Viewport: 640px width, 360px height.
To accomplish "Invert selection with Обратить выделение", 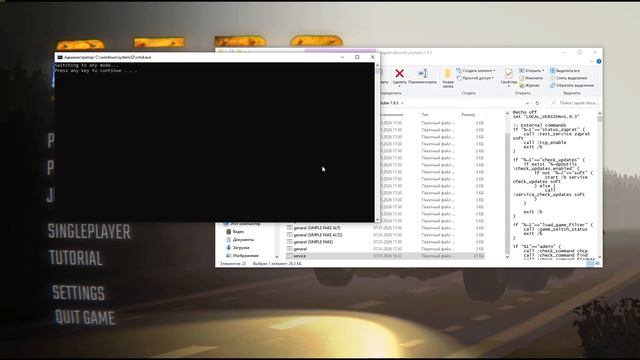I will point(572,85).
